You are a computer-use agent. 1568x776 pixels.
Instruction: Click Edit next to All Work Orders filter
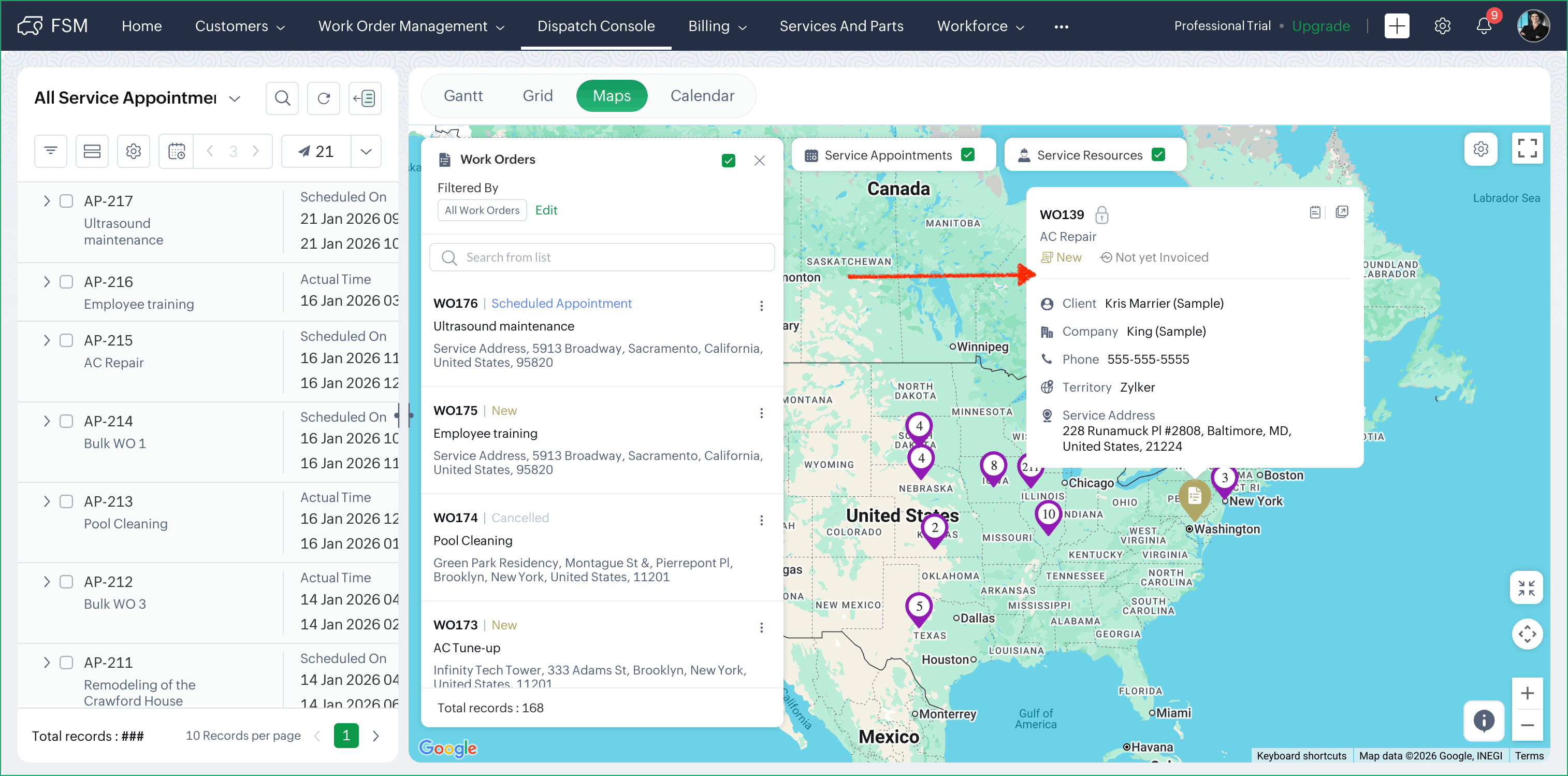546,210
